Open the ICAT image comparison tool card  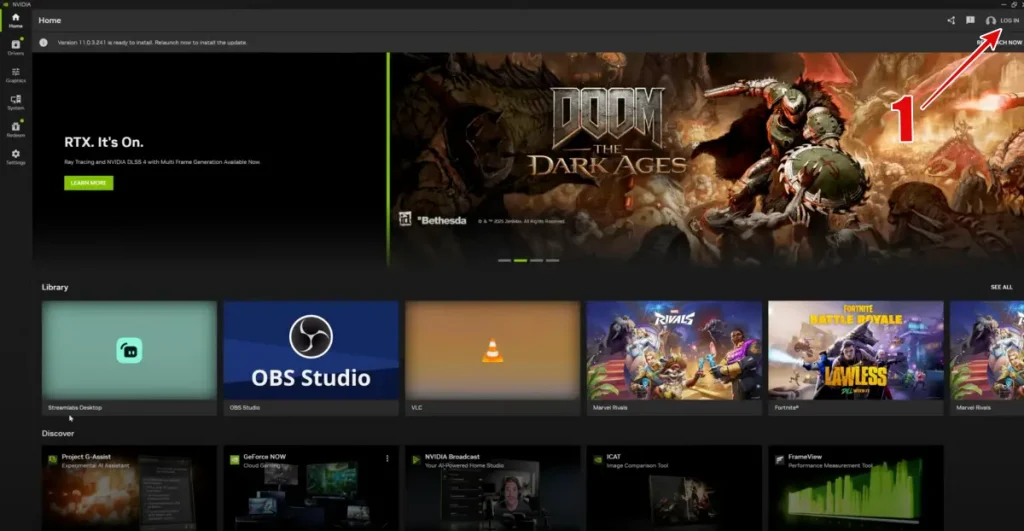point(674,488)
